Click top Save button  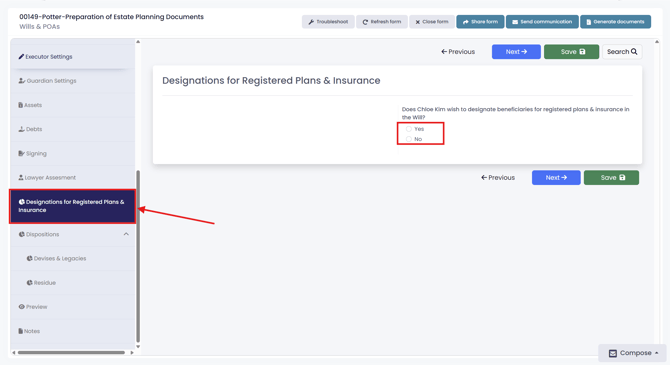tap(571, 52)
